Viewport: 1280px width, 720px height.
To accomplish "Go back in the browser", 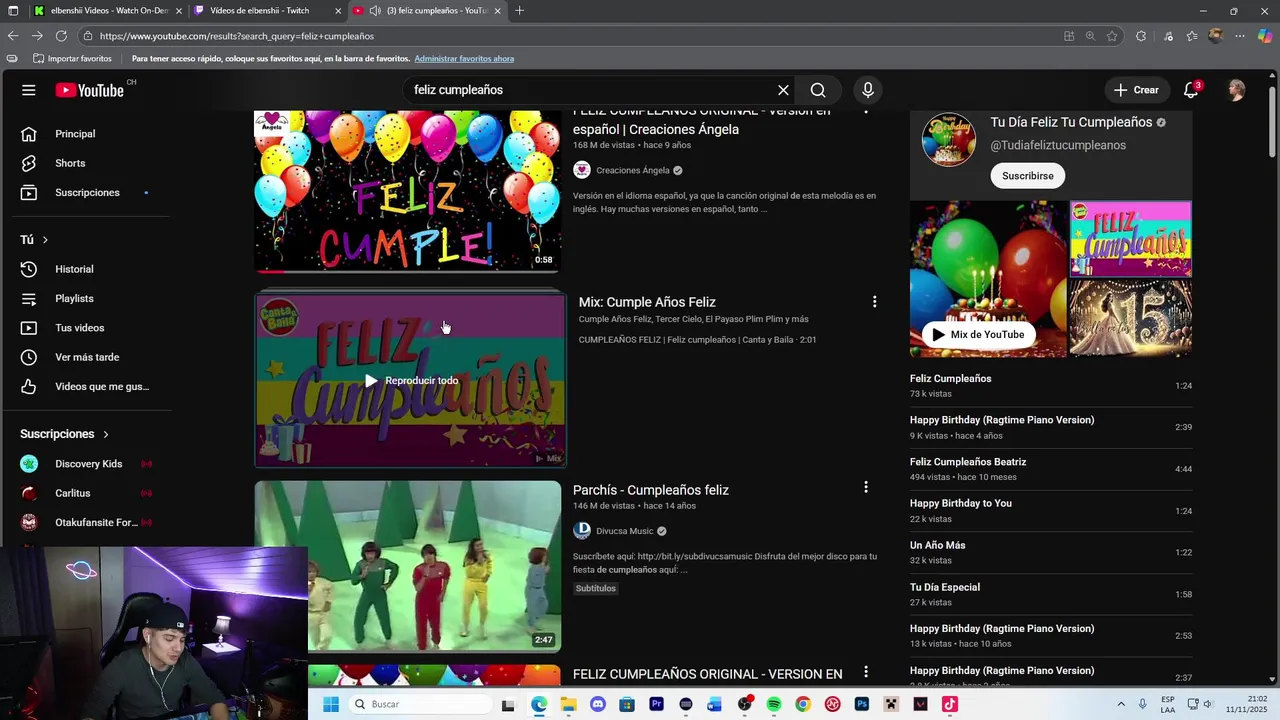I will pos(13,36).
